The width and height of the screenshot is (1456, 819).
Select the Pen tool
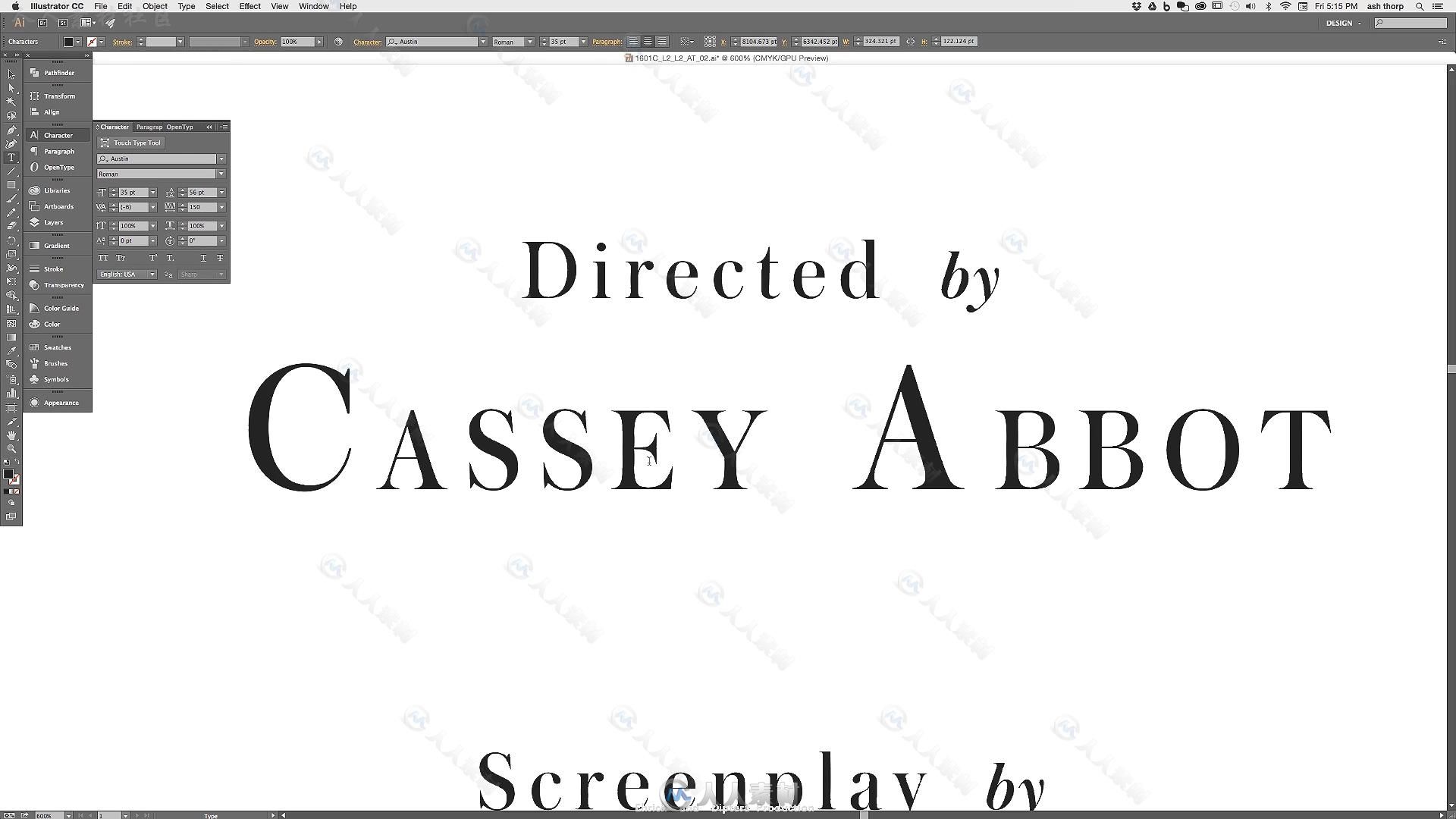click(x=11, y=130)
